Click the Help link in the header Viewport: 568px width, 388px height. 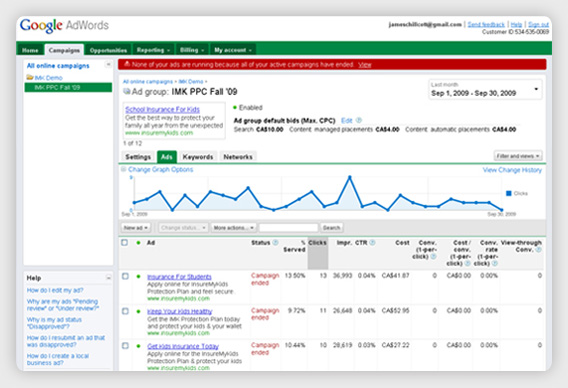pos(516,24)
